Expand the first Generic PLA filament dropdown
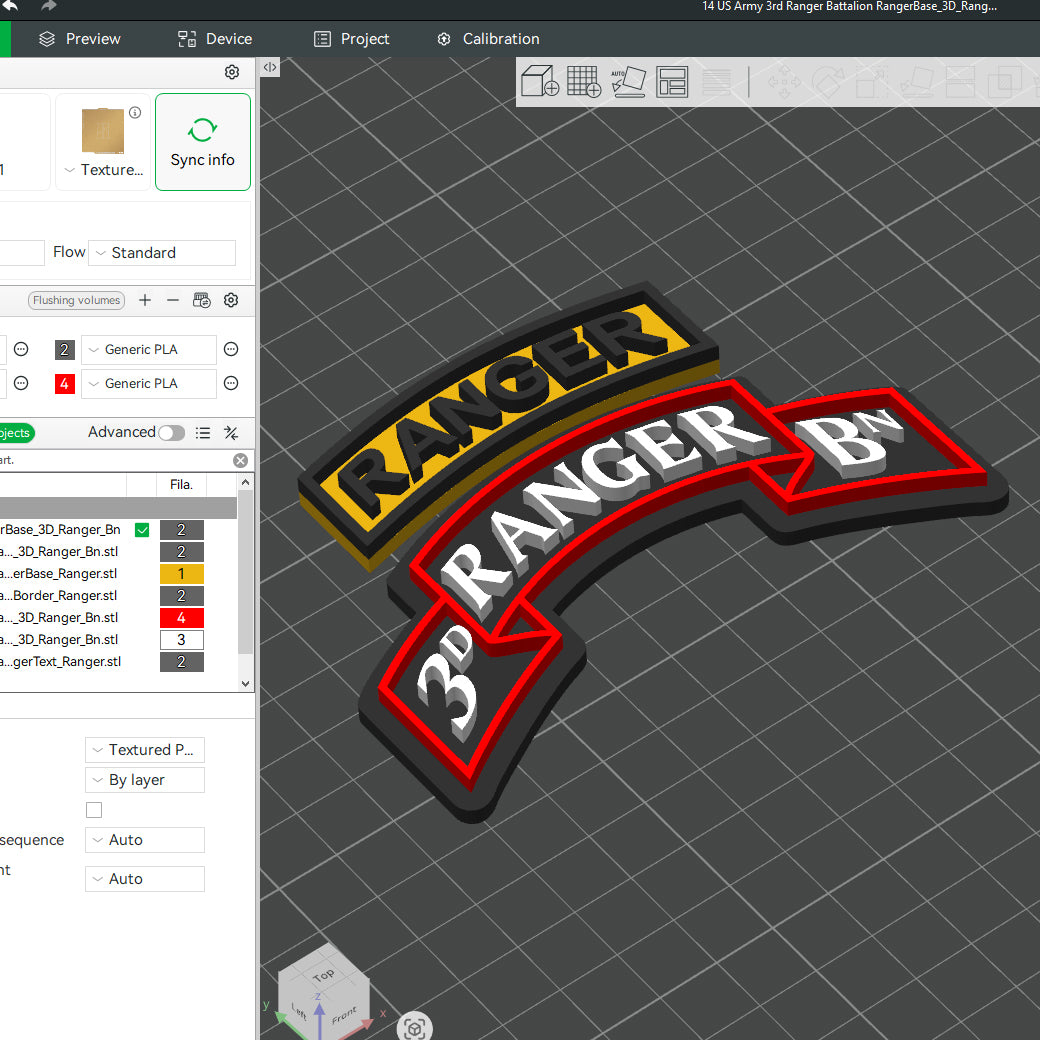Viewport: 1040px width, 1040px height. [x=148, y=349]
